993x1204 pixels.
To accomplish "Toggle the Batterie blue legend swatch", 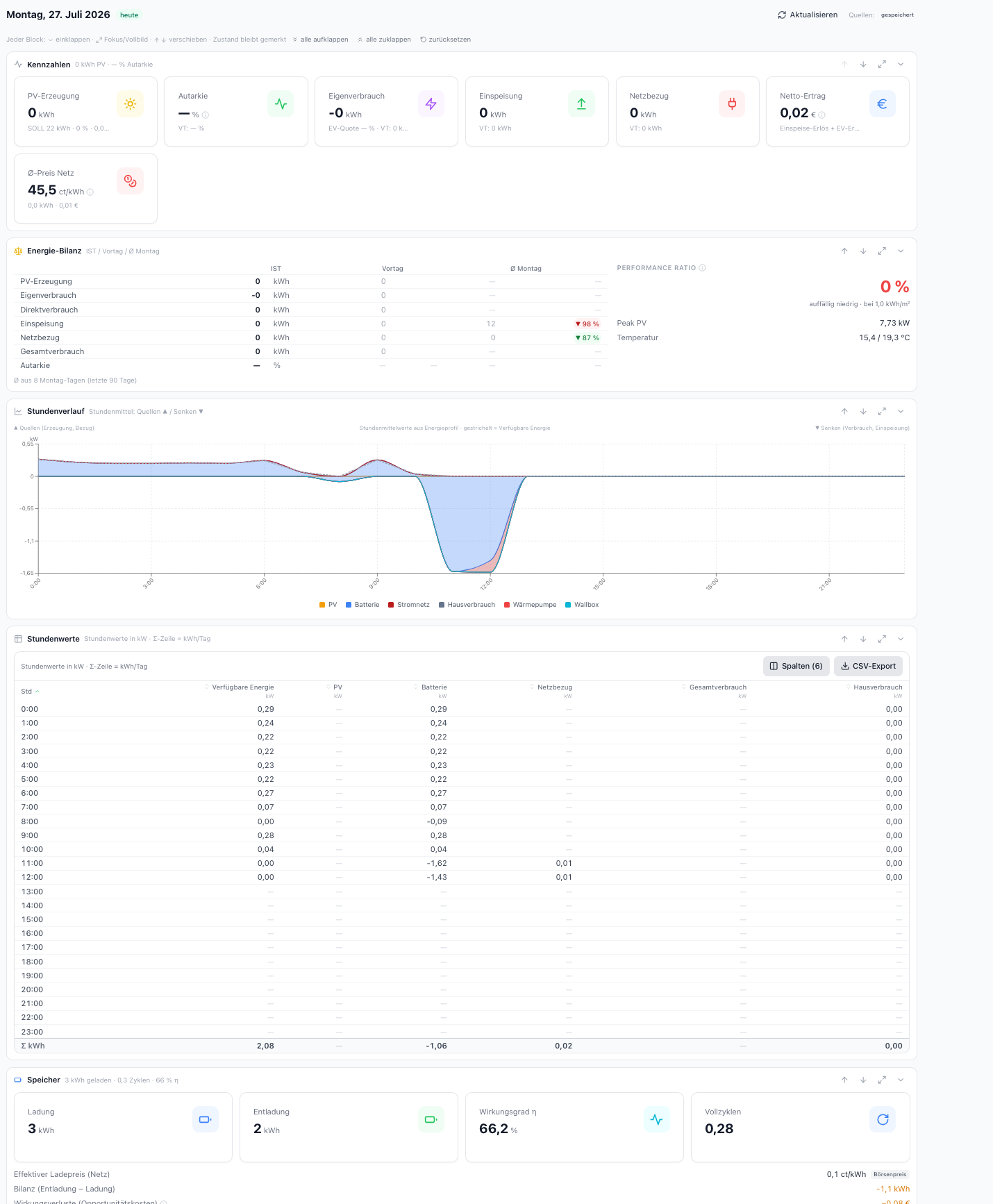I will pos(349,605).
